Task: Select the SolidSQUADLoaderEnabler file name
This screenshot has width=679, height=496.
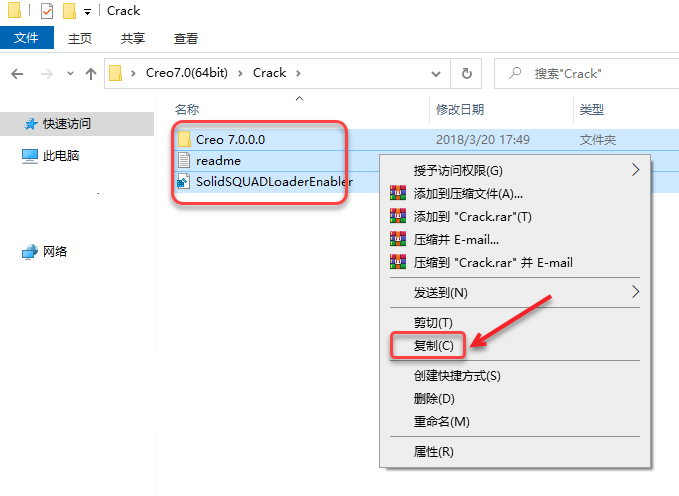Action: (x=274, y=182)
